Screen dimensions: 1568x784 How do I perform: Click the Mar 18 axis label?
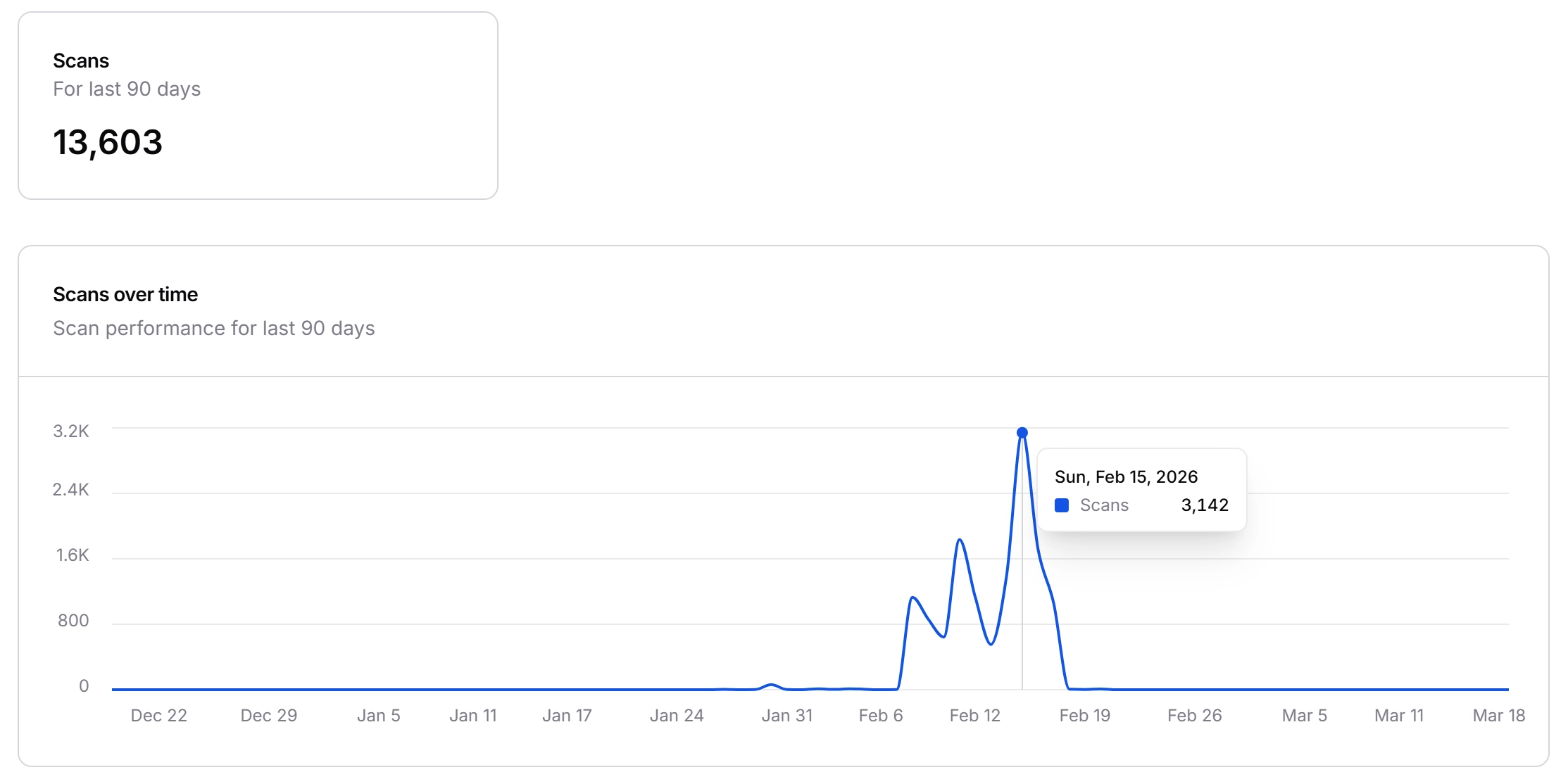point(1498,715)
